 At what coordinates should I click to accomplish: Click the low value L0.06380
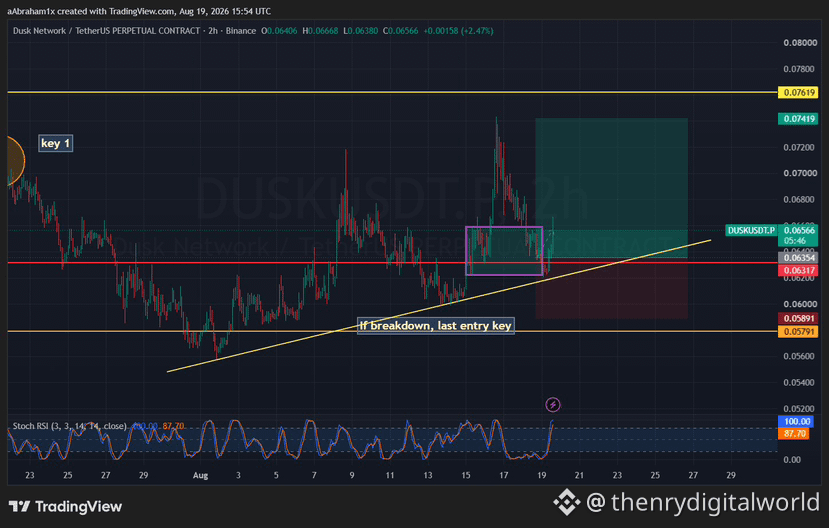point(361,31)
